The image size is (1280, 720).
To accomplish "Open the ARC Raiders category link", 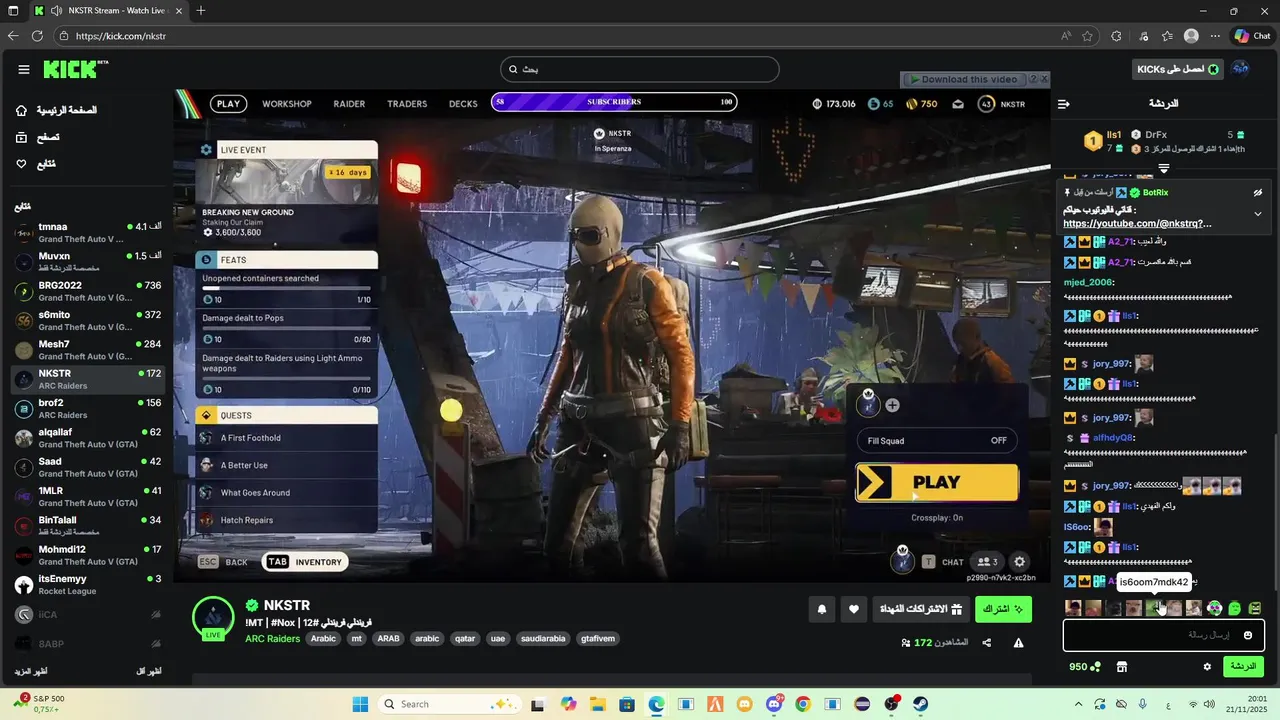I will 273,638.
